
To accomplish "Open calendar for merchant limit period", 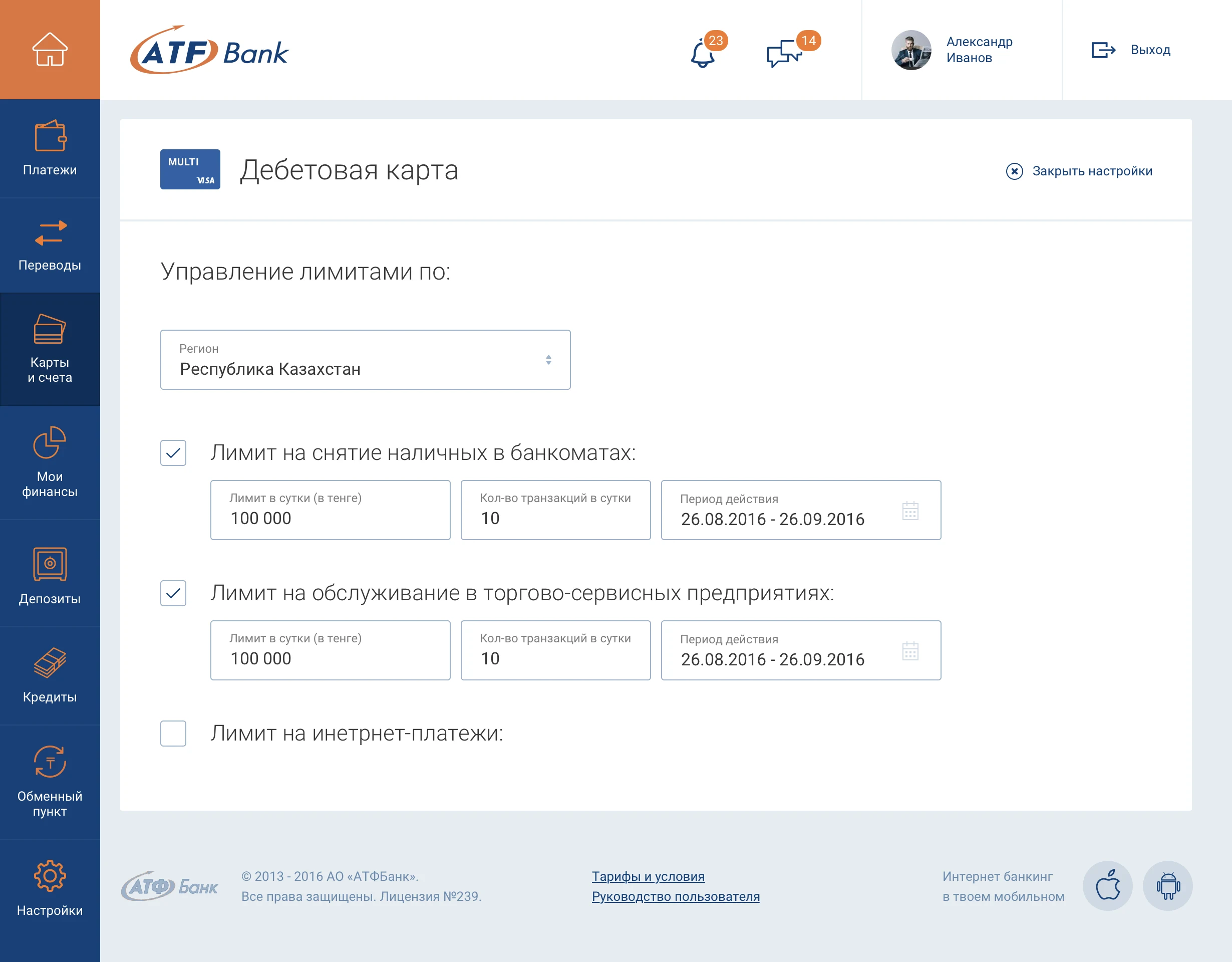I will (910, 652).
